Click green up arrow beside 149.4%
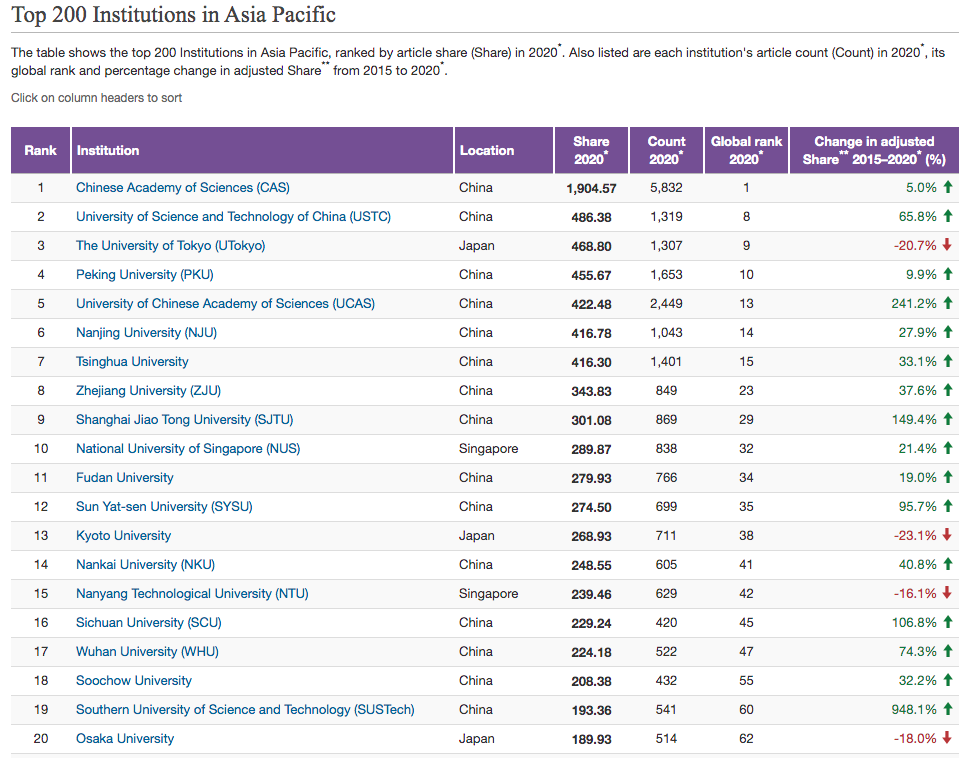 click(x=947, y=419)
